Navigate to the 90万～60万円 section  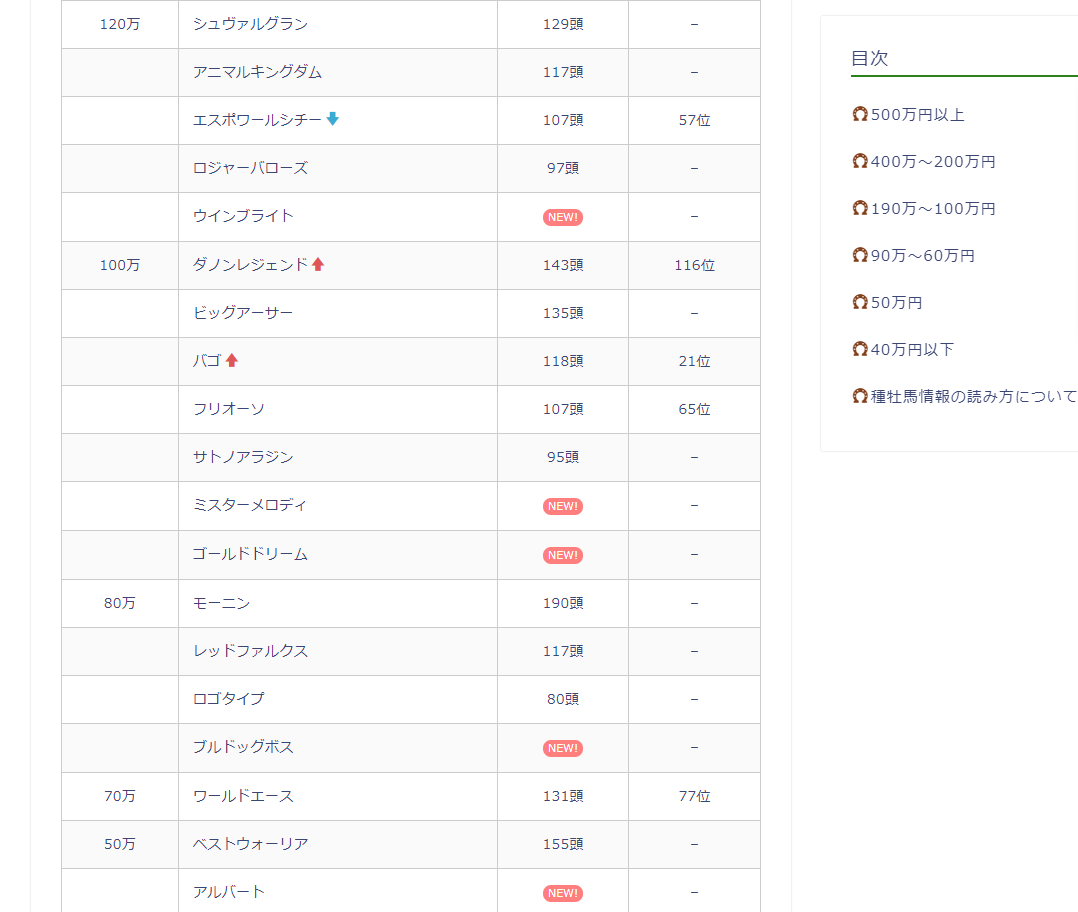click(922, 256)
